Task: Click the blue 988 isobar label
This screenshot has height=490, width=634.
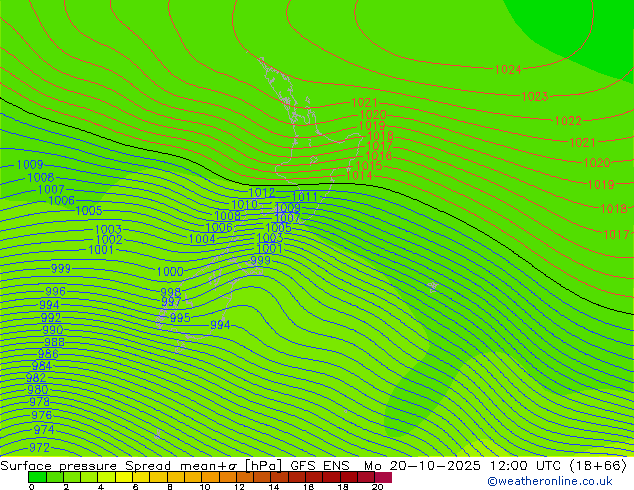Action: (x=55, y=342)
